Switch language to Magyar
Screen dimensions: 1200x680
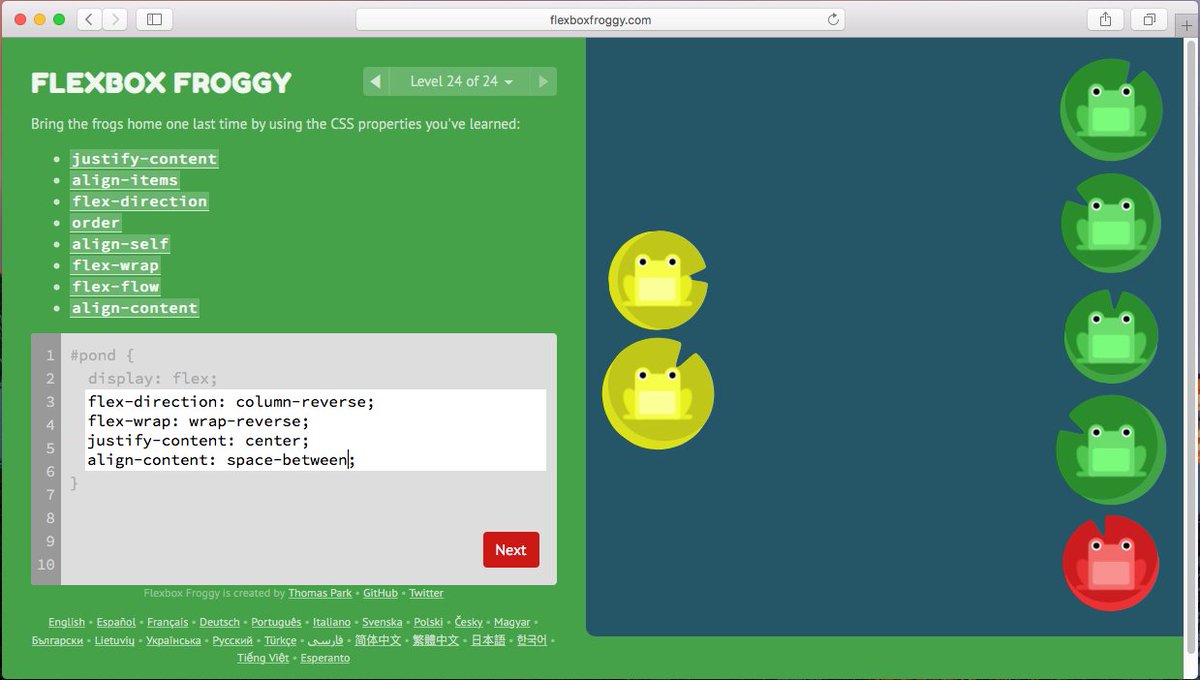pos(512,622)
